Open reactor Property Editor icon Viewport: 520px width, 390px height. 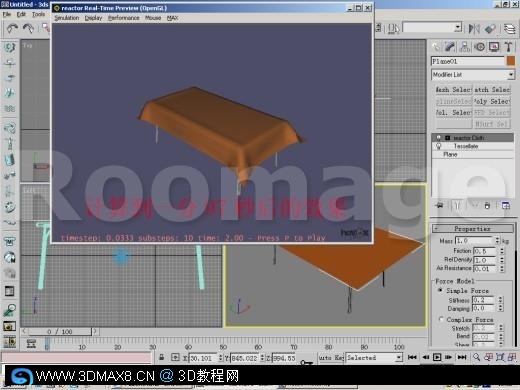10,291
